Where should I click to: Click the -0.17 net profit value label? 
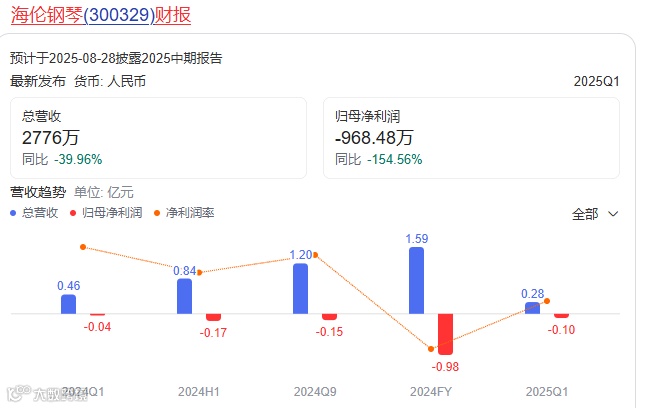[x=213, y=333]
